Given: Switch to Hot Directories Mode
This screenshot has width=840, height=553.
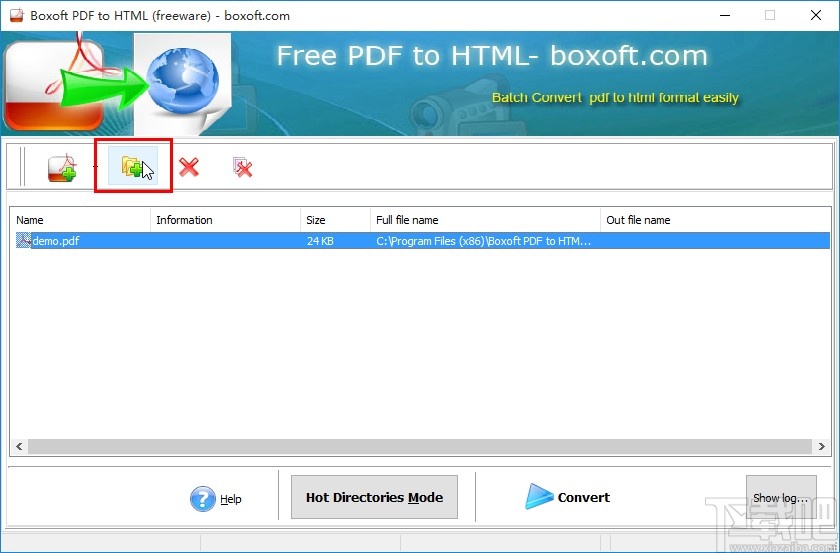Looking at the screenshot, I should tap(374, 497).
